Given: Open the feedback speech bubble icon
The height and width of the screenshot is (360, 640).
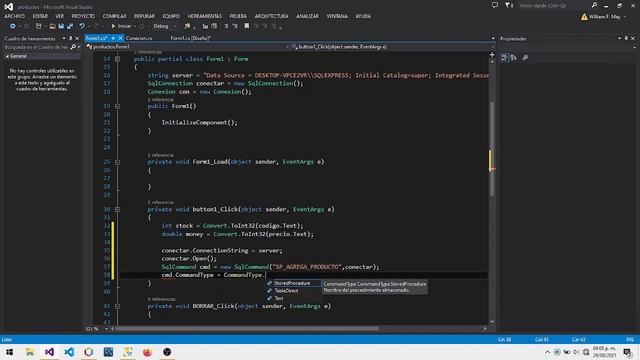Looking at the screenshot, I should (495, 5).
